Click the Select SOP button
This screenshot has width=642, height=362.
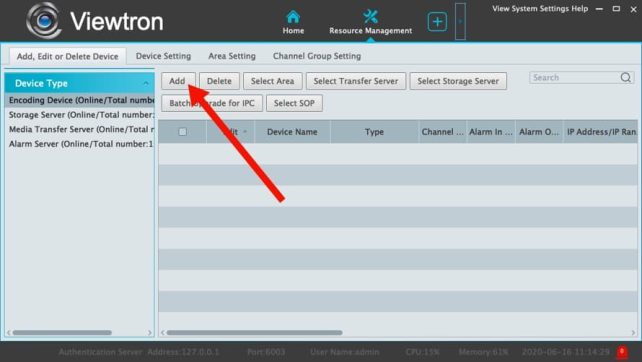(x=294, y=103)
